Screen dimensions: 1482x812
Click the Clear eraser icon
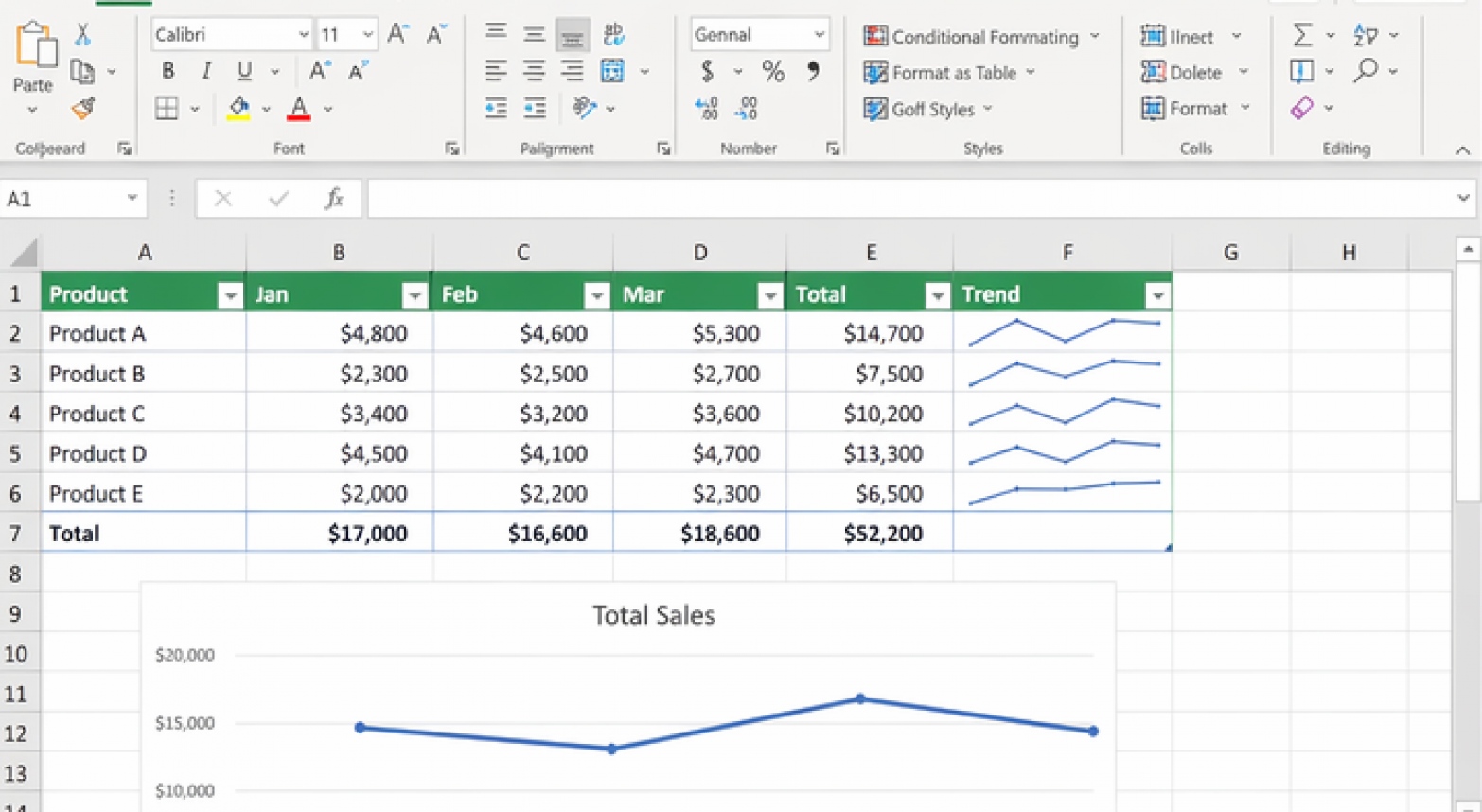pos(1302,108)
